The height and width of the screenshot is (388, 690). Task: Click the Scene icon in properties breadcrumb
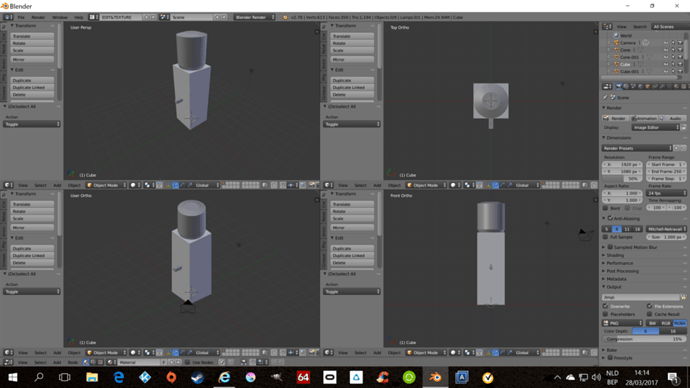pyautogui.click(x=613, y=98)
